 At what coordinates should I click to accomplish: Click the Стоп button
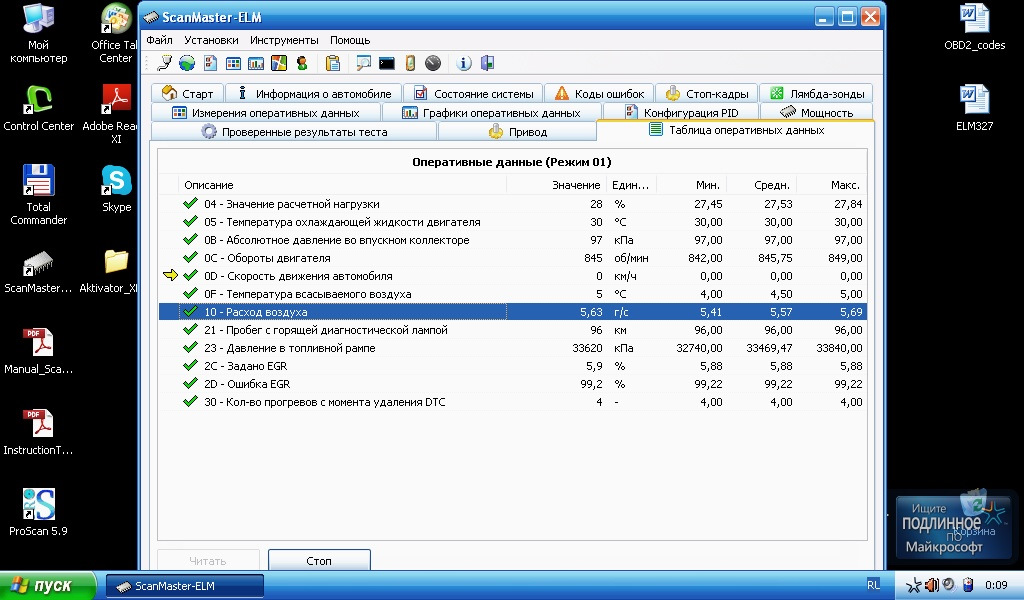319,560
